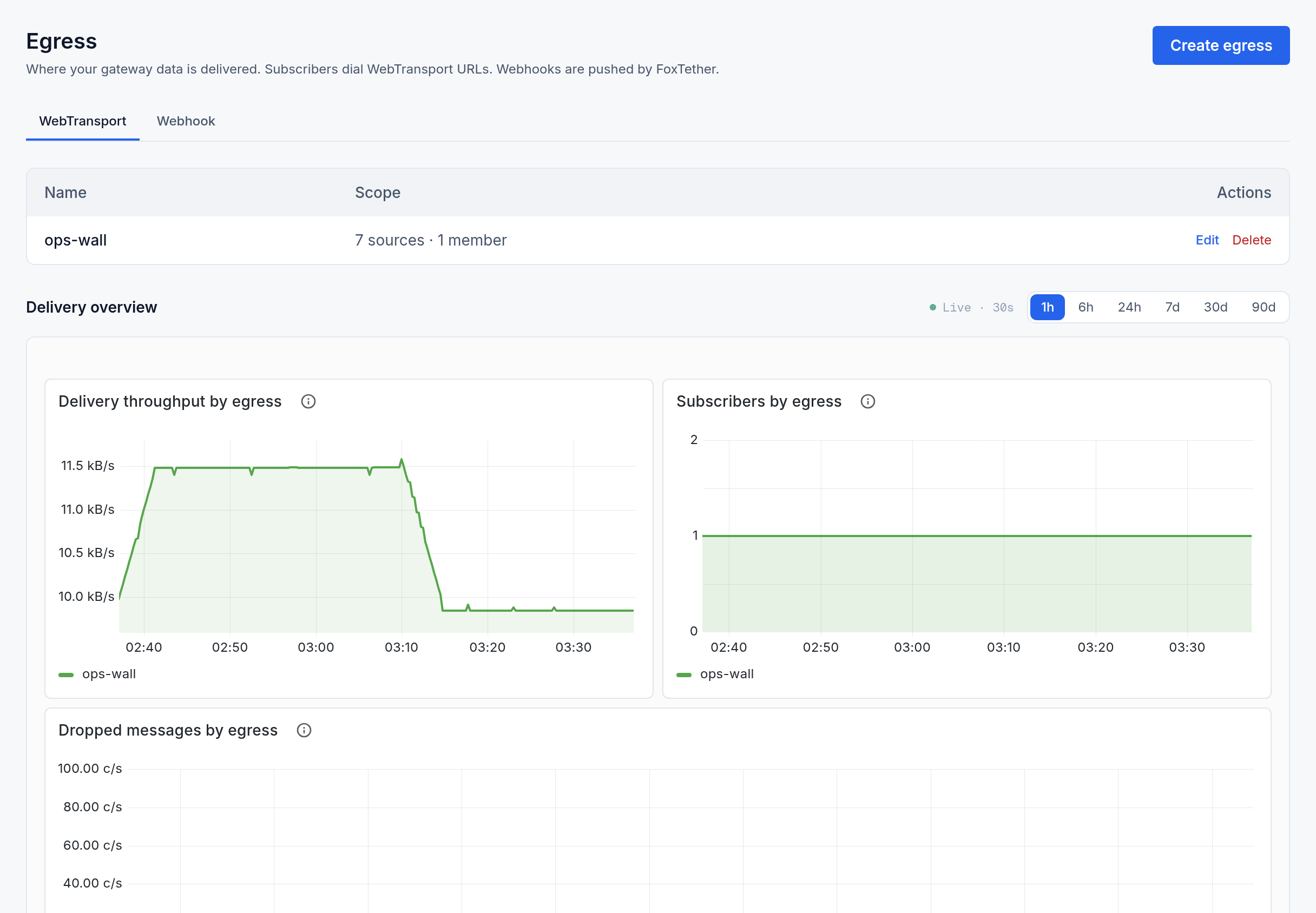Open info icon for Dropped messages by egress
This screenshot has height=913, width=1316.
pyautogui.click(x=304, y=731)
